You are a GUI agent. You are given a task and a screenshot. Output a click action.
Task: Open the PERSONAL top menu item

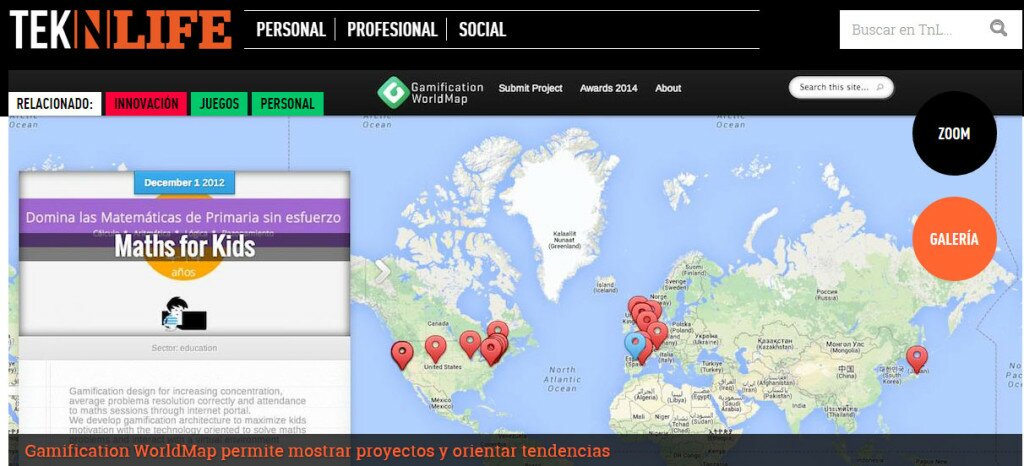[290, 30]
